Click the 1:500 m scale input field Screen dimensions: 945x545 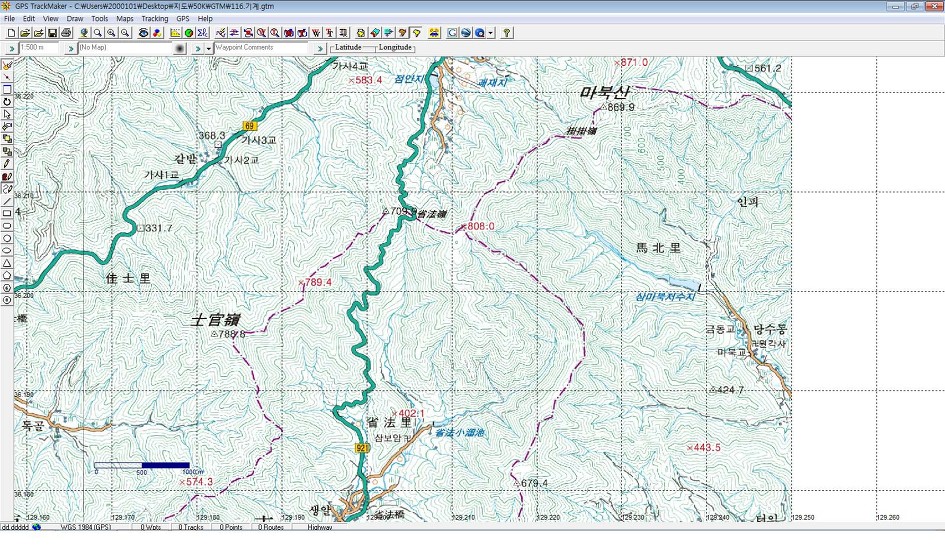[39, 48]
